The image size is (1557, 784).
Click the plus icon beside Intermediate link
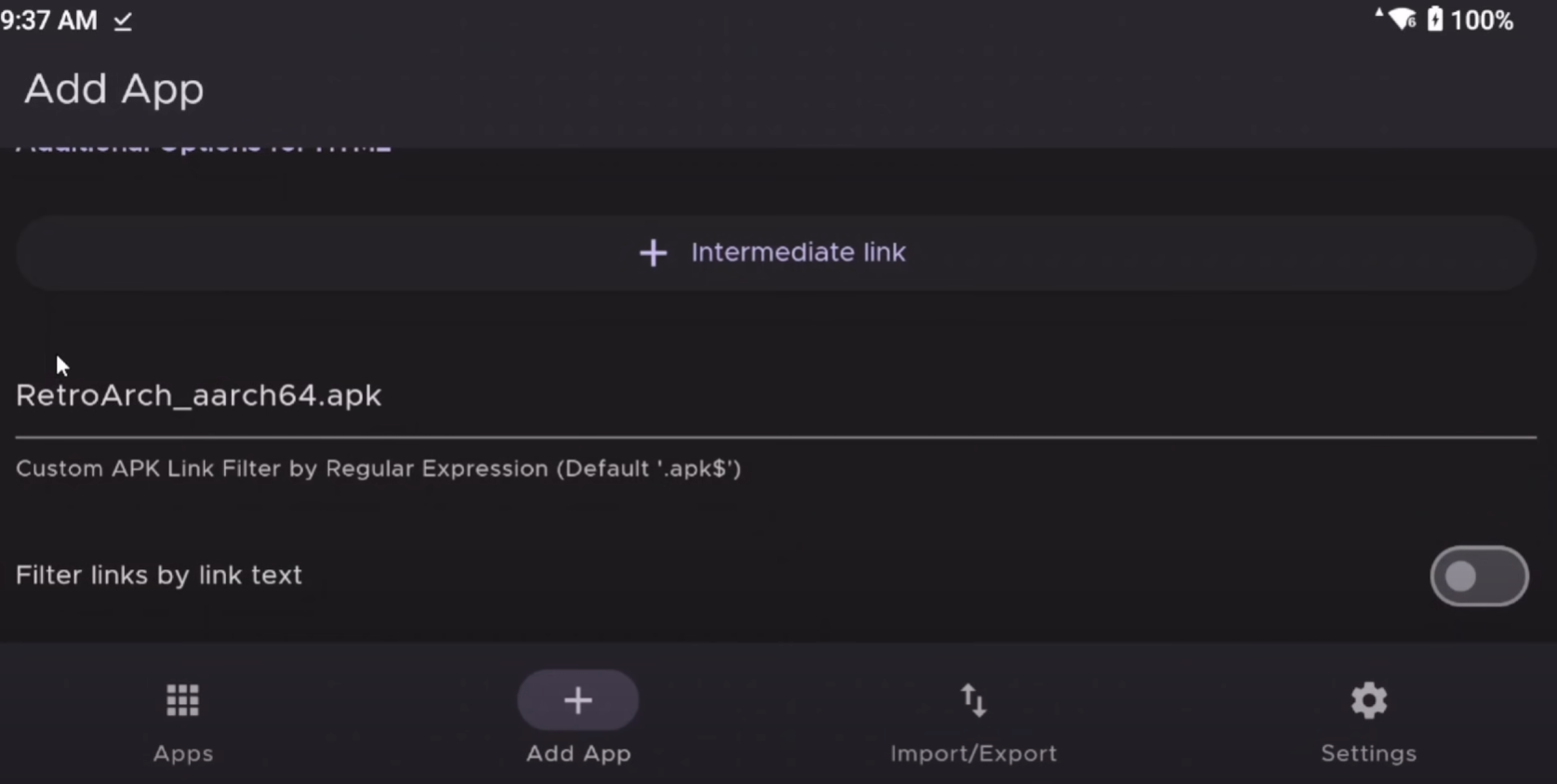[x=653, y=253]
